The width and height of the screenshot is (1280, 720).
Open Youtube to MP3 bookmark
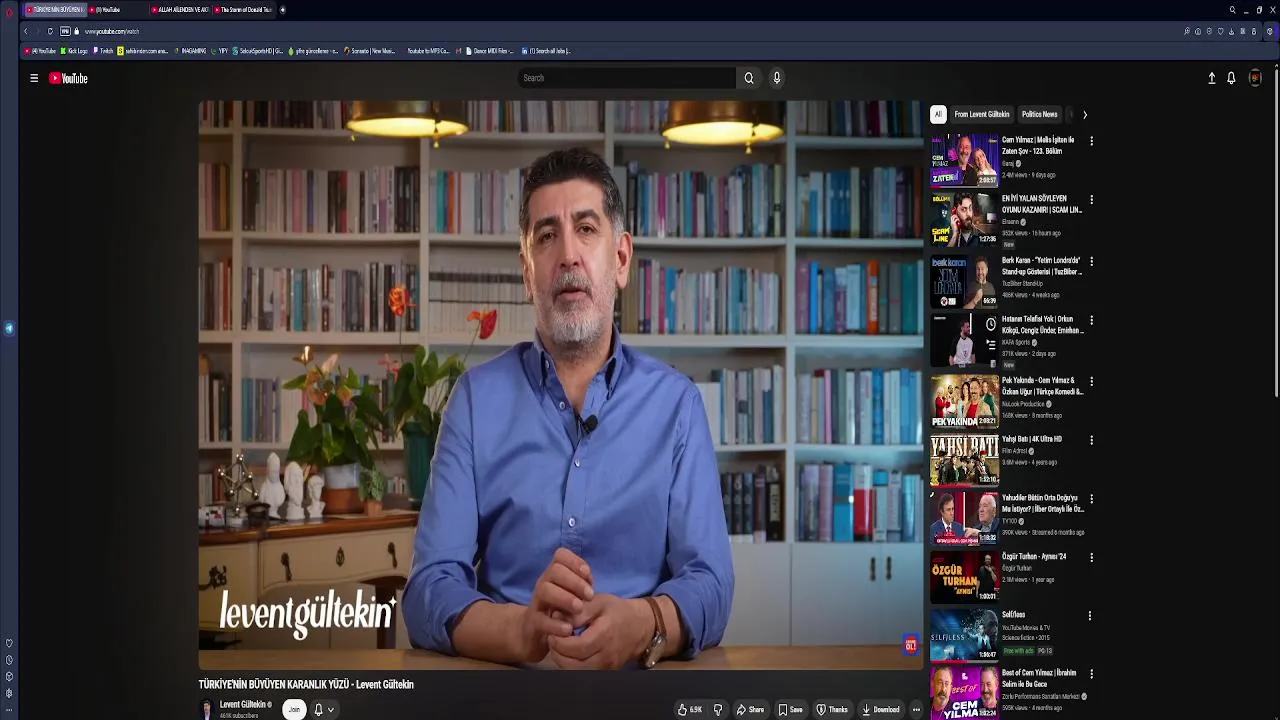[425, 51]
